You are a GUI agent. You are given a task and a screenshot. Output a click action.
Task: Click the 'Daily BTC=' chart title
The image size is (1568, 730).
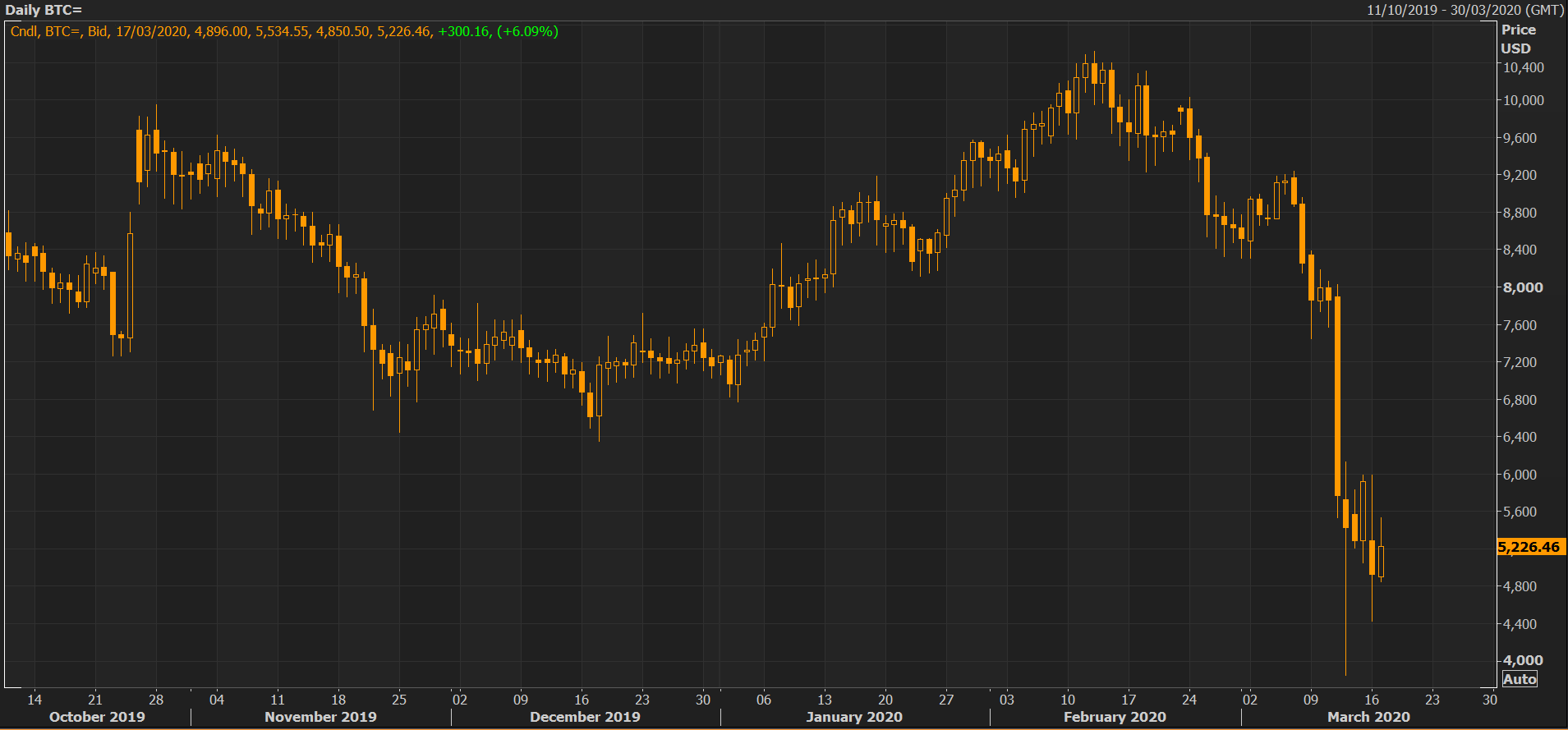44,10
